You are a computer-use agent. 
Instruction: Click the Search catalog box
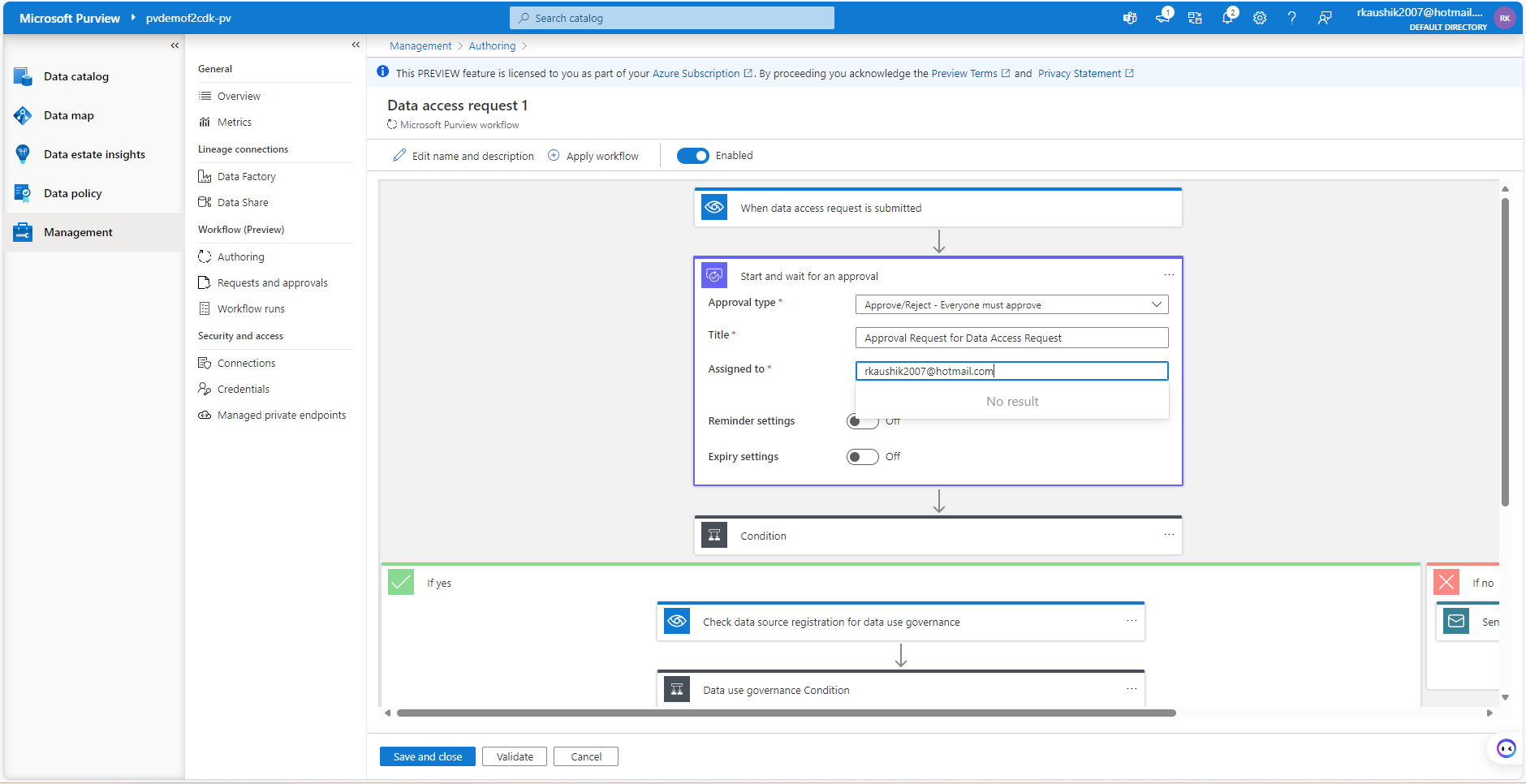[672, 18]
